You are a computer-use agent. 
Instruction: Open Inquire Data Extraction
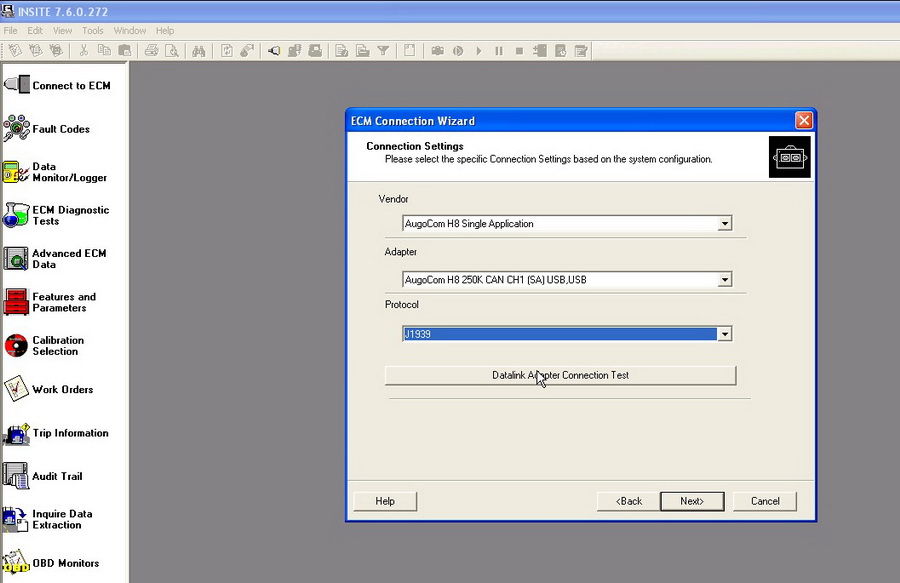tap(48, 519)
